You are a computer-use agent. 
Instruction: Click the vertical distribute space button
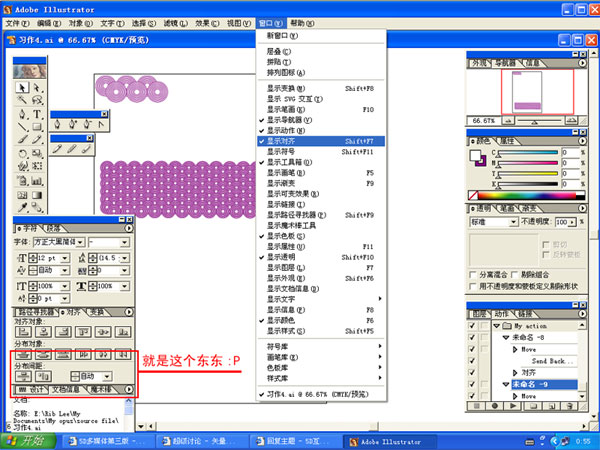pyautogui.click(x=23, y=376)
